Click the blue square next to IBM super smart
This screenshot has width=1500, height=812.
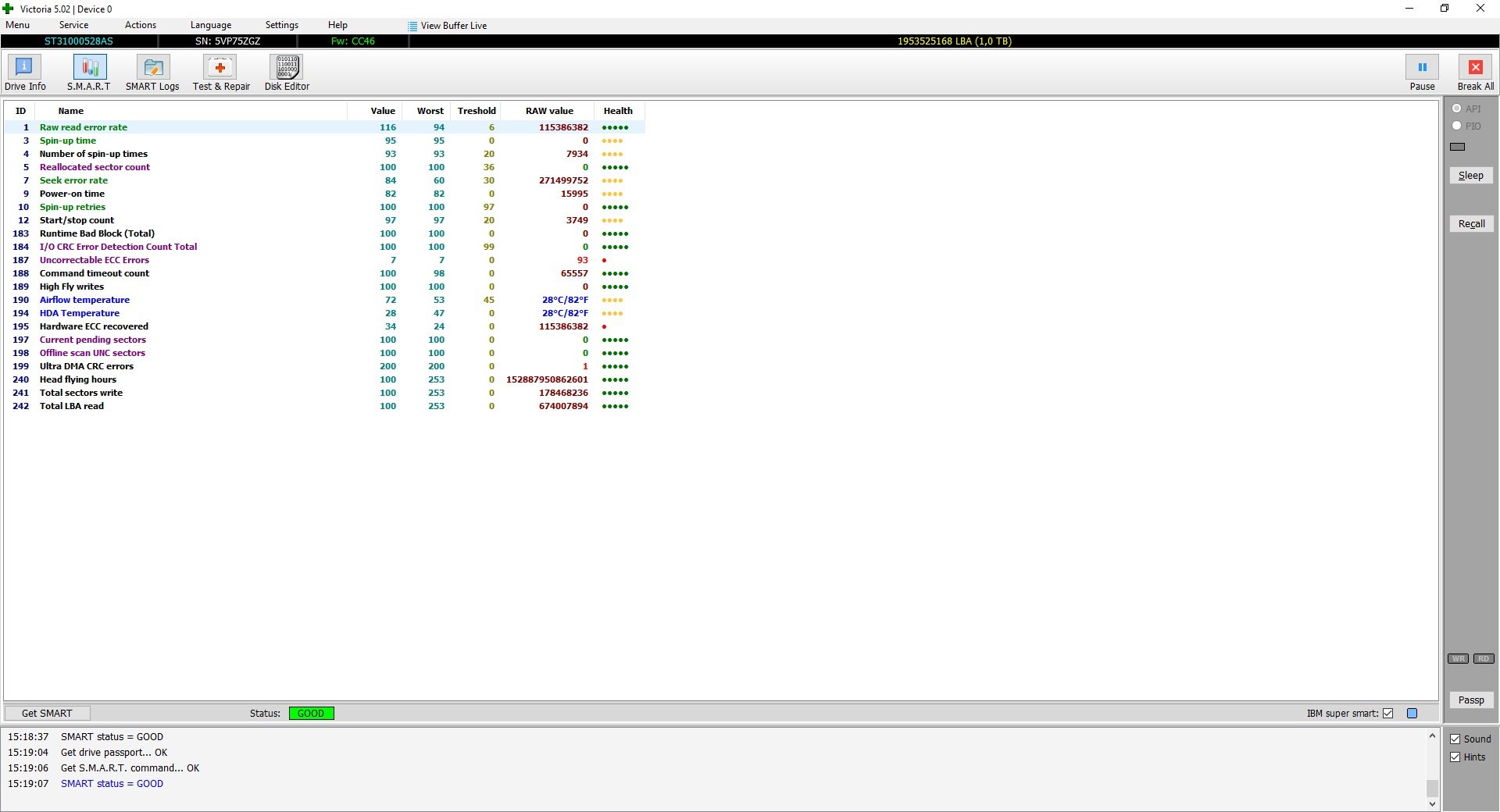[1412, 713]
